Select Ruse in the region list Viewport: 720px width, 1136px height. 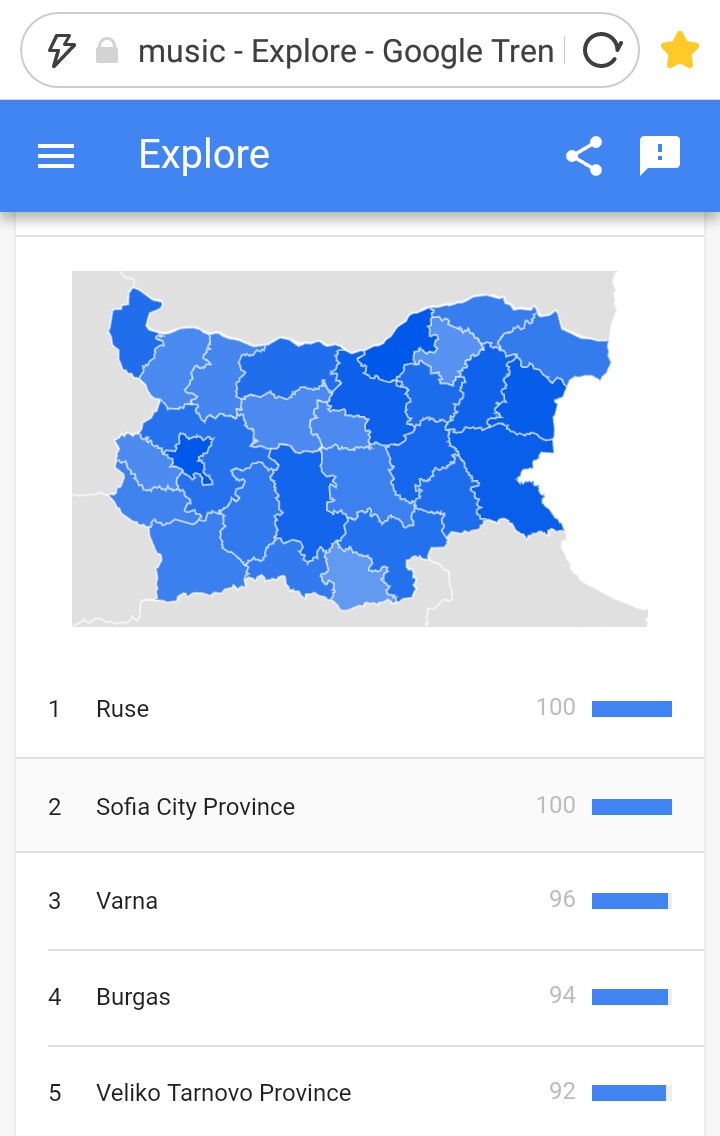pos(360,709)
